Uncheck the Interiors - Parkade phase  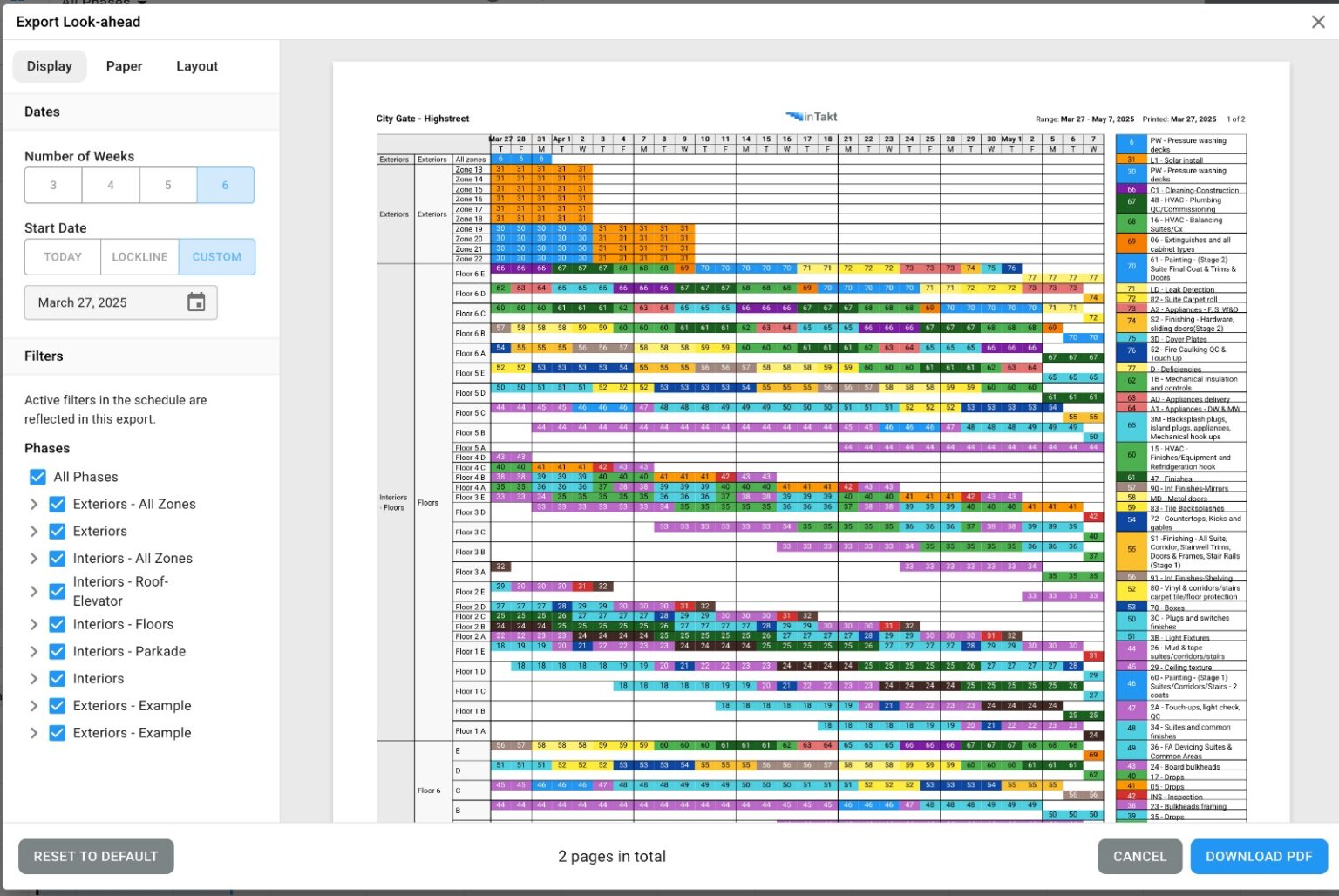pos(58,651)
